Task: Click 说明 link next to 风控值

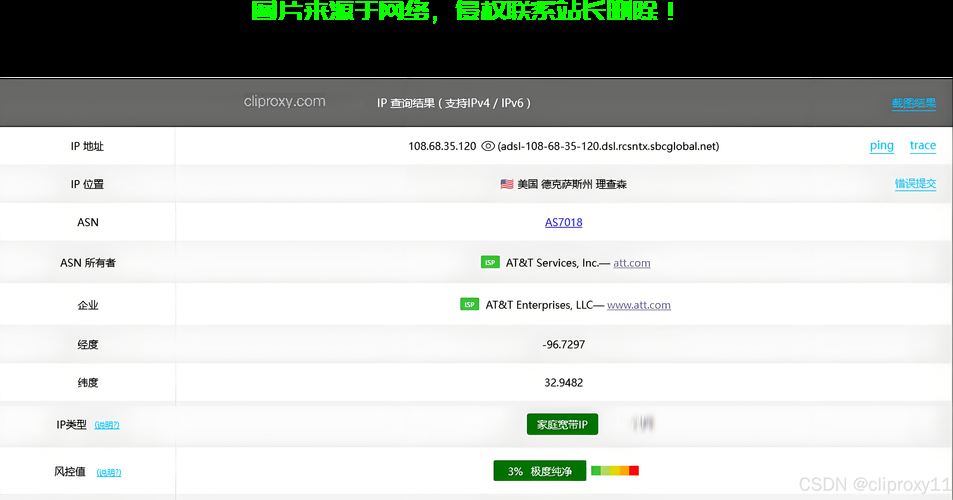Action: (x=109, y=473)
